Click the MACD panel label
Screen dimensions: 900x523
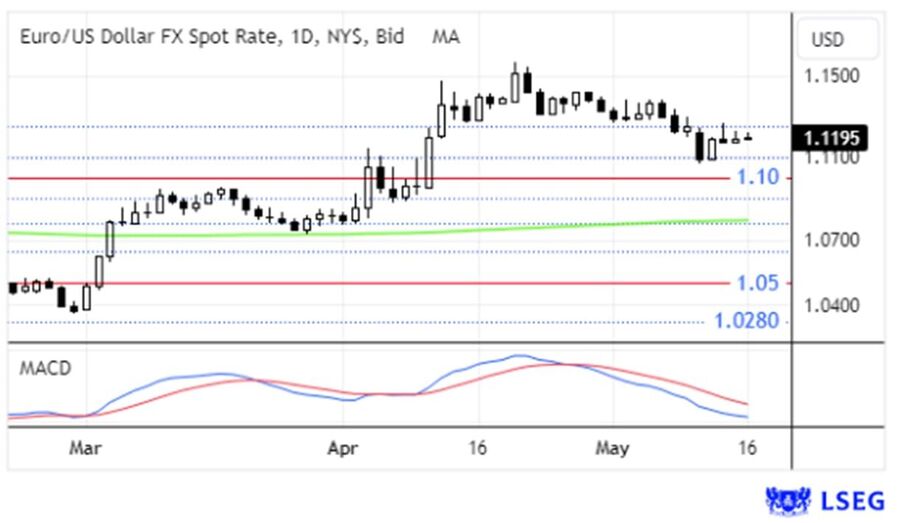tap(45, 368)
